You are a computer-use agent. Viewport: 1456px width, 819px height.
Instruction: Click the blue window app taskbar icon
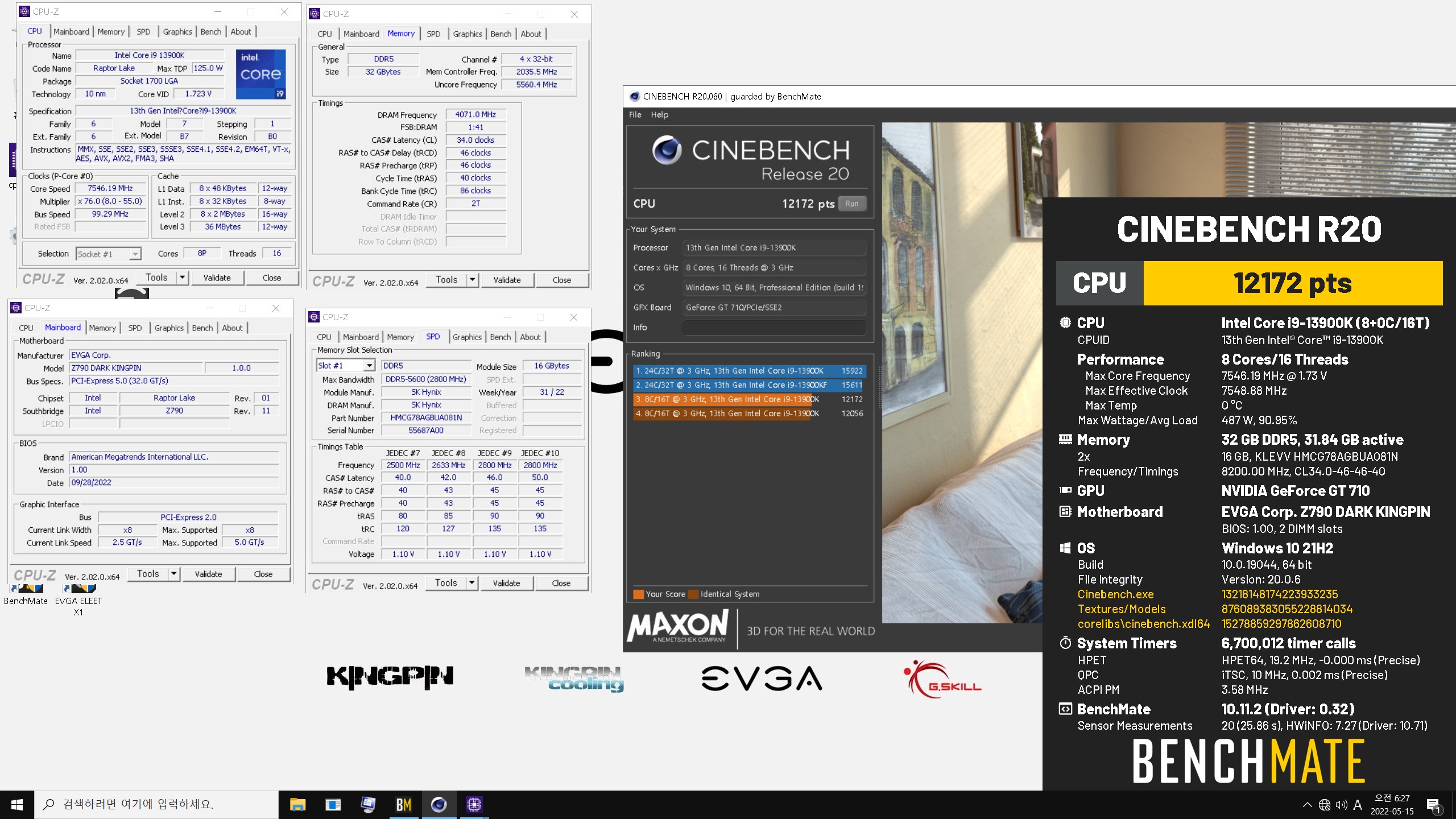click(333, 804)
